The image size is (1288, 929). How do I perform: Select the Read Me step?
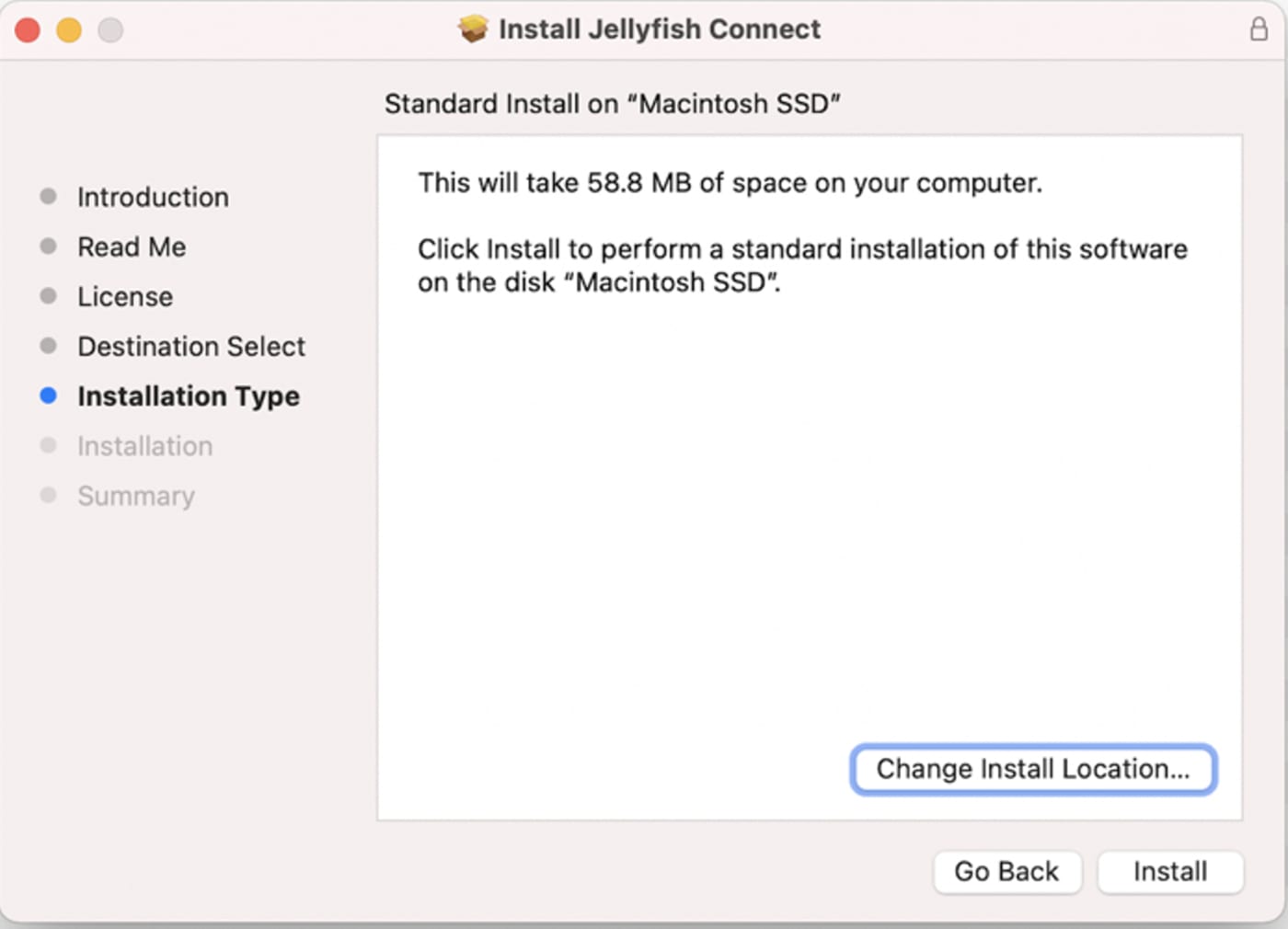click(132, 247)
